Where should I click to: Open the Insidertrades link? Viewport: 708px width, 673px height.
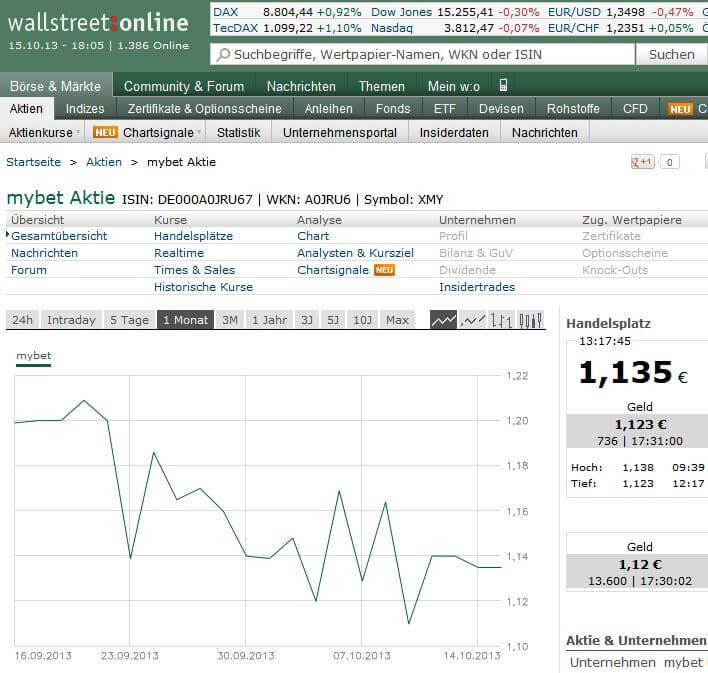click(477, 287)
